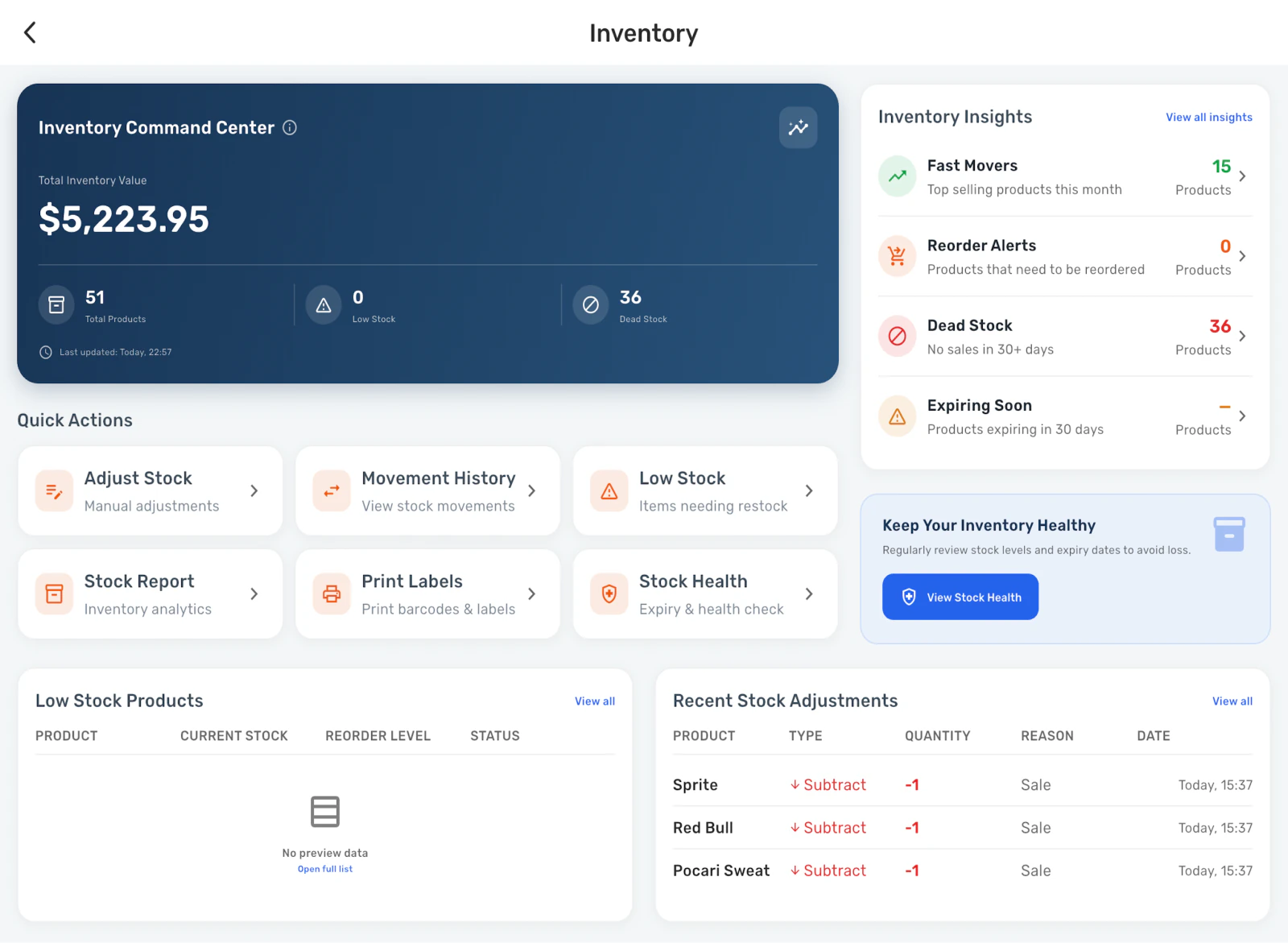Click the Low Stock warning triangle in Command Center
This screenshot has width=1288, height=943.
(324, 305)
